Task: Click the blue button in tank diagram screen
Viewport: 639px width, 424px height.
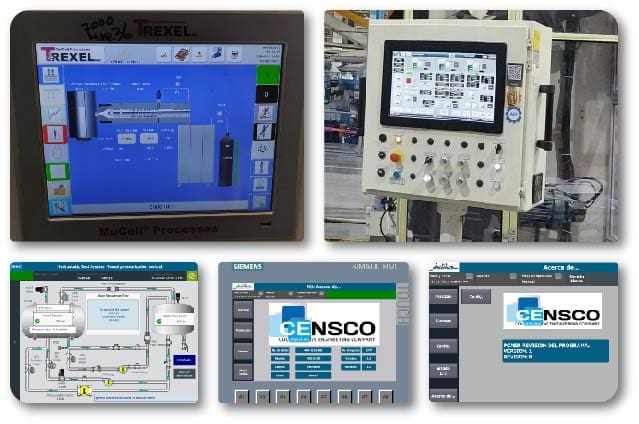Action: pos(183,359)
